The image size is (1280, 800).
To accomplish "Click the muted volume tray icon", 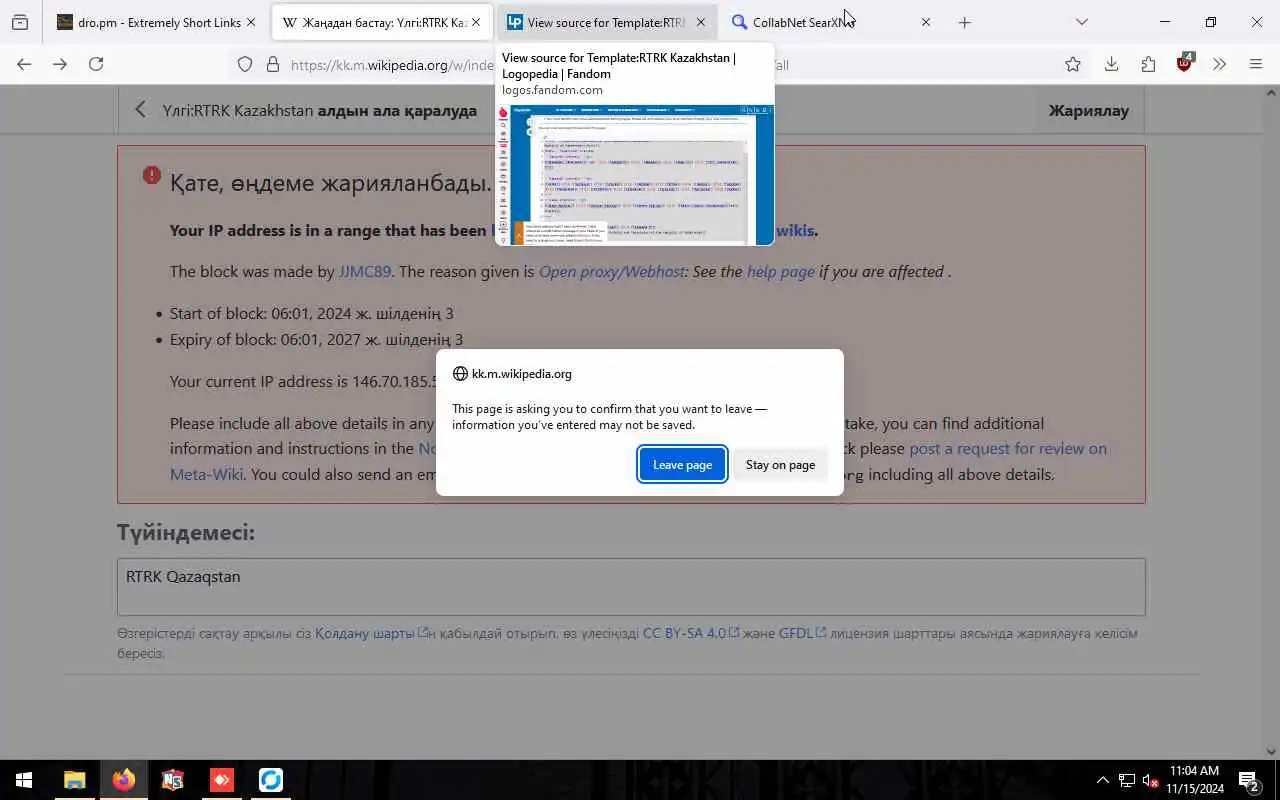I will 1150,780.
